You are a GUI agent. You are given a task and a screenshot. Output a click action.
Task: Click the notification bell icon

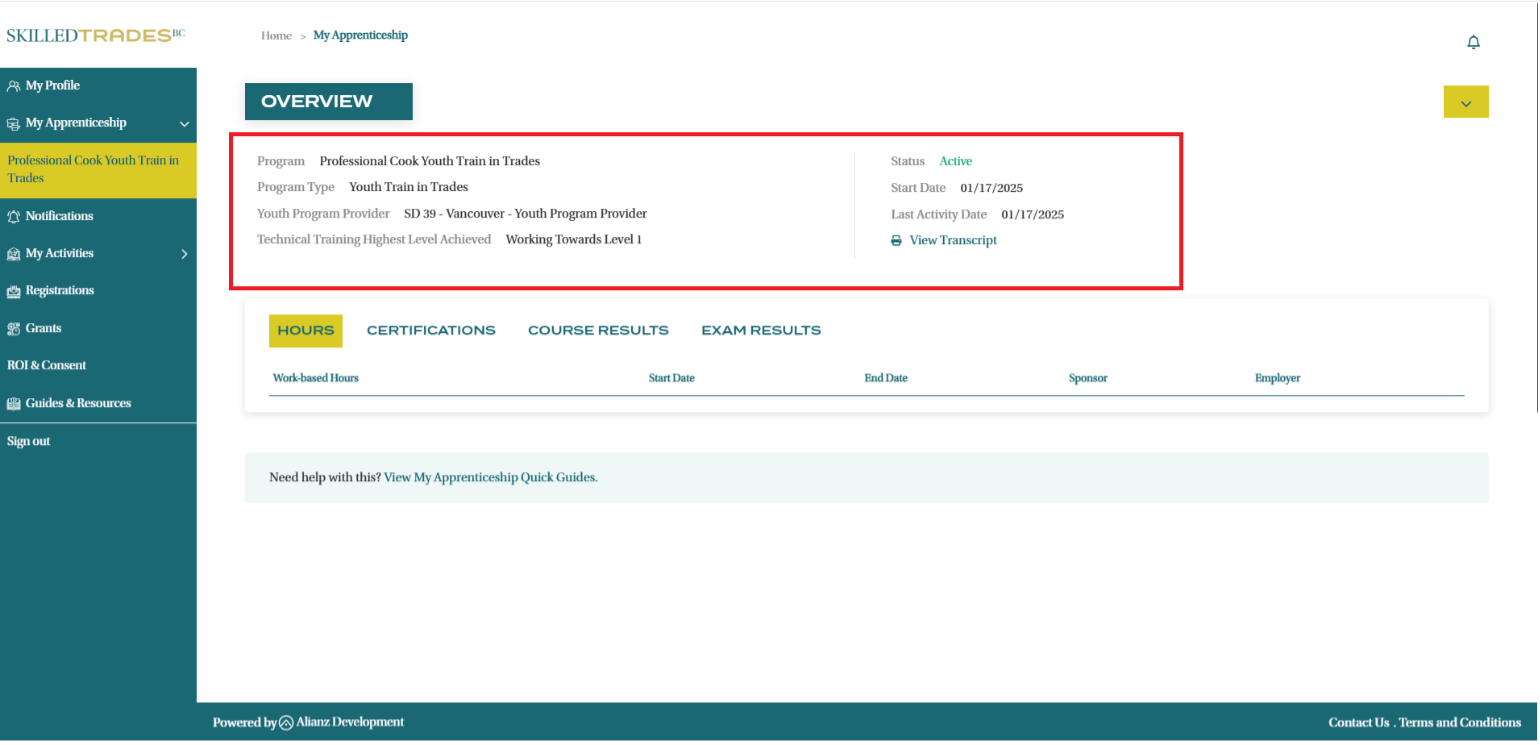click(1473, 42)
